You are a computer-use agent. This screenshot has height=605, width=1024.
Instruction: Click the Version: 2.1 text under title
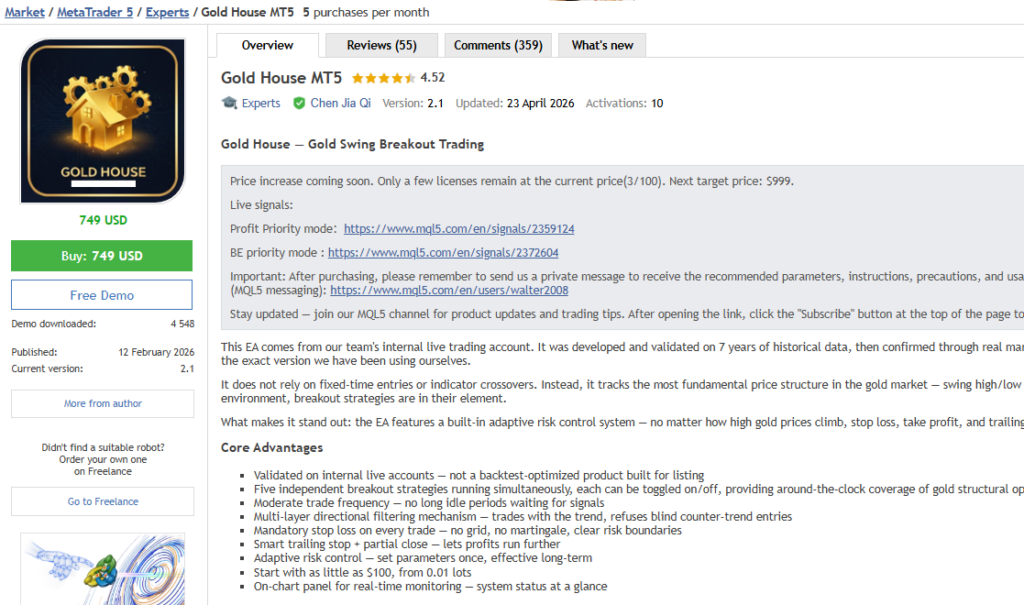[x=413, y=103]
